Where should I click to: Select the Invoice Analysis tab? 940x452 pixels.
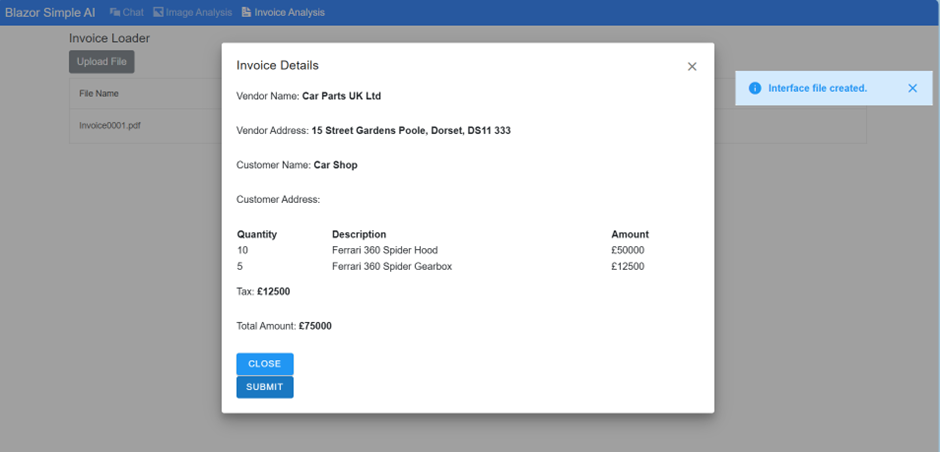[x=289, y=13]
